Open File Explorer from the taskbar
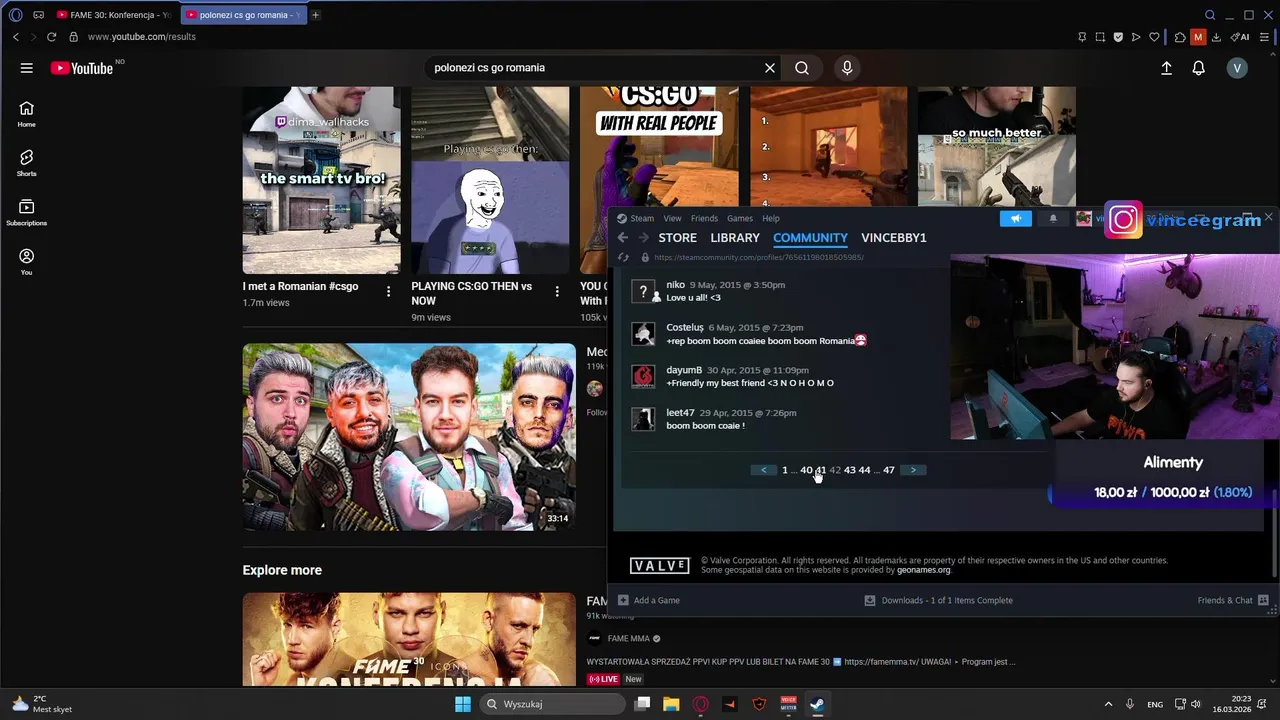Screen dimensions: 1280x720 click(671, 704)
